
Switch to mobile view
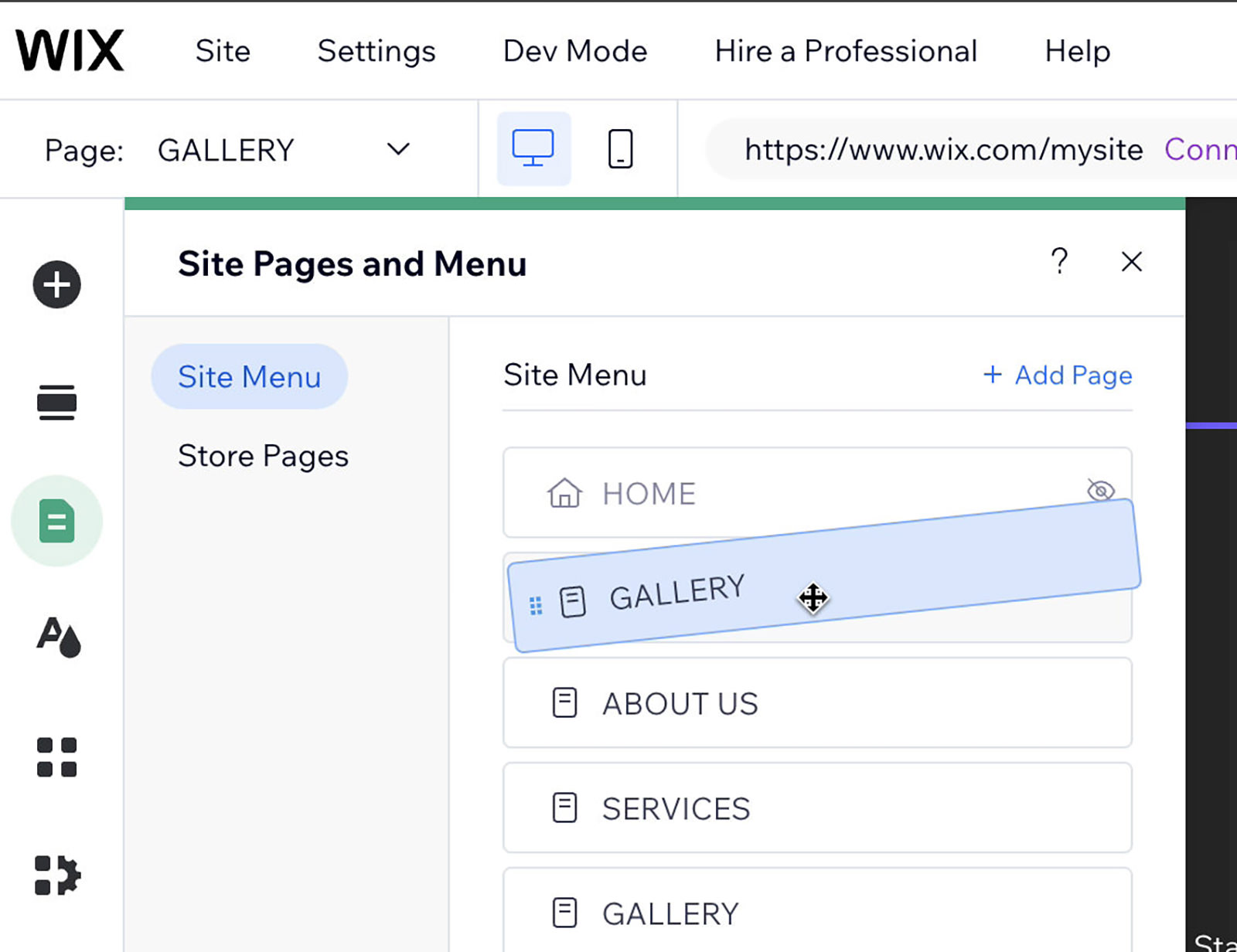620,148
